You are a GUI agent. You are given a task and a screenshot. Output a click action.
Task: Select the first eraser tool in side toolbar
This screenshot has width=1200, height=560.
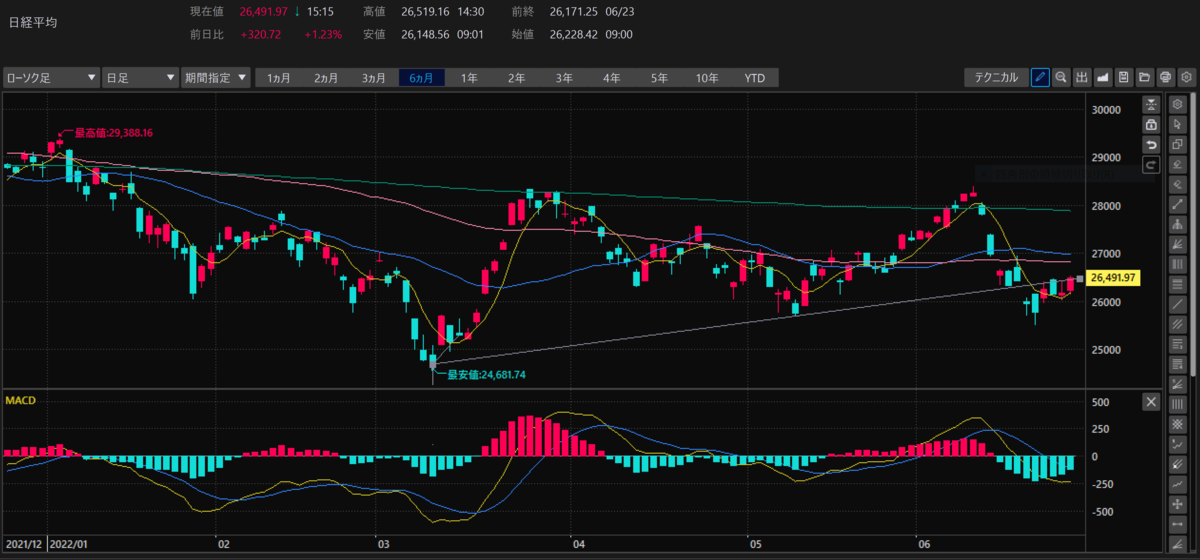pos(1177,163)
